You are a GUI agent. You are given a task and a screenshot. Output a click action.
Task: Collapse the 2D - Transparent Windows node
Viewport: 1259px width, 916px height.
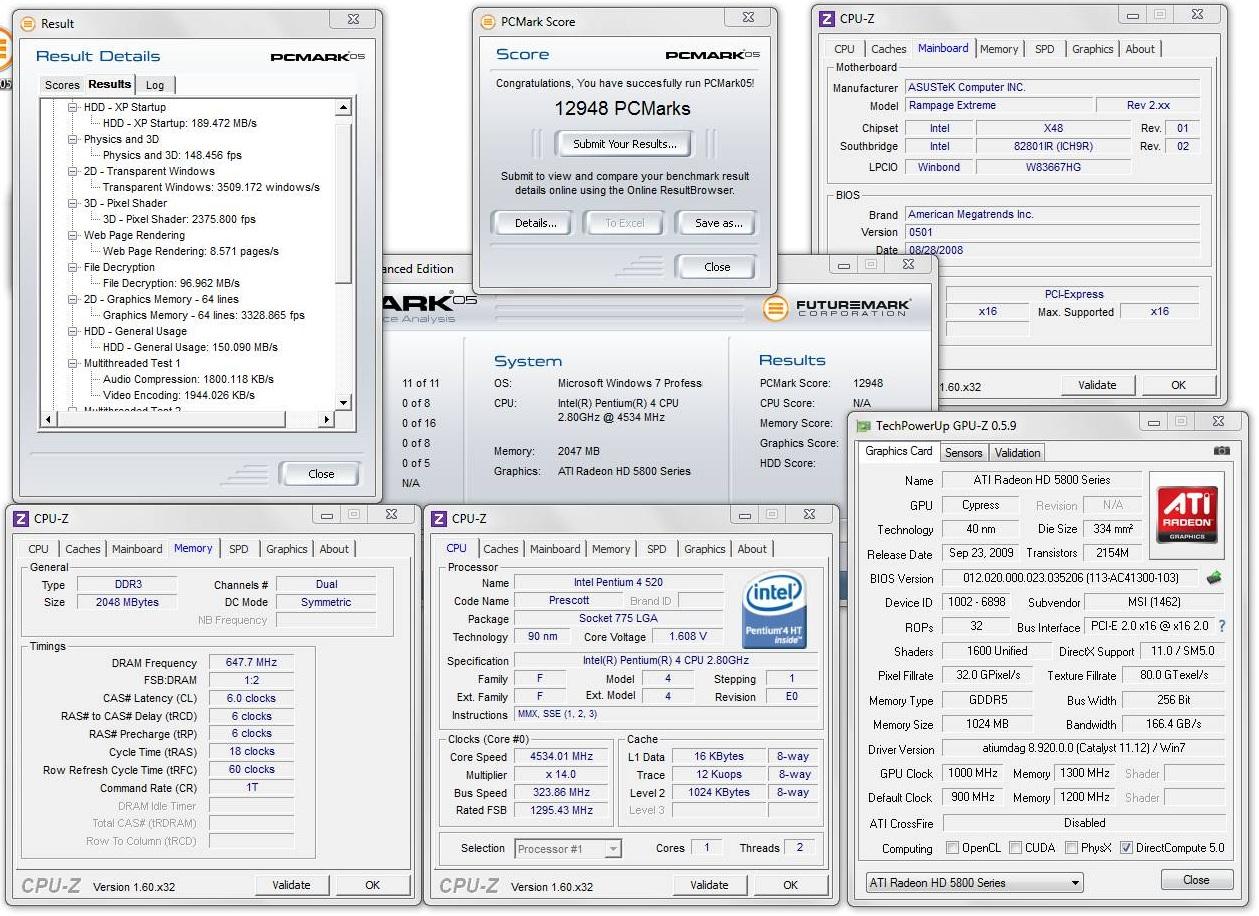coord(73,171)
